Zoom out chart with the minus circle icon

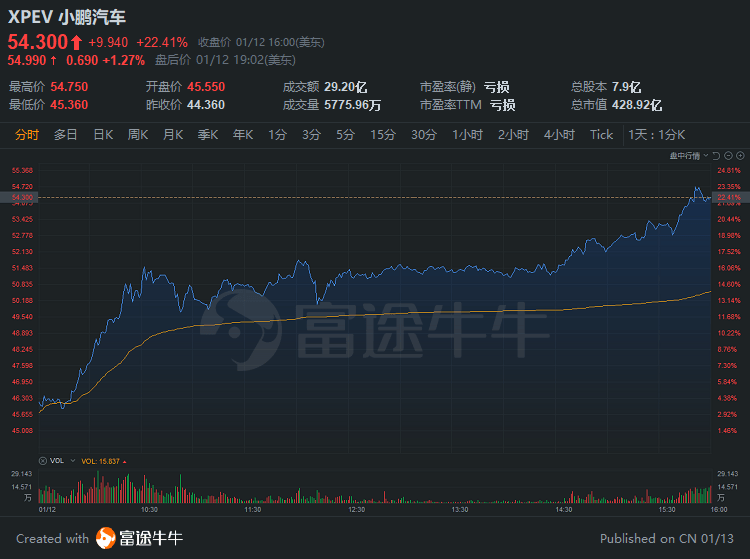tap(728, 156)
